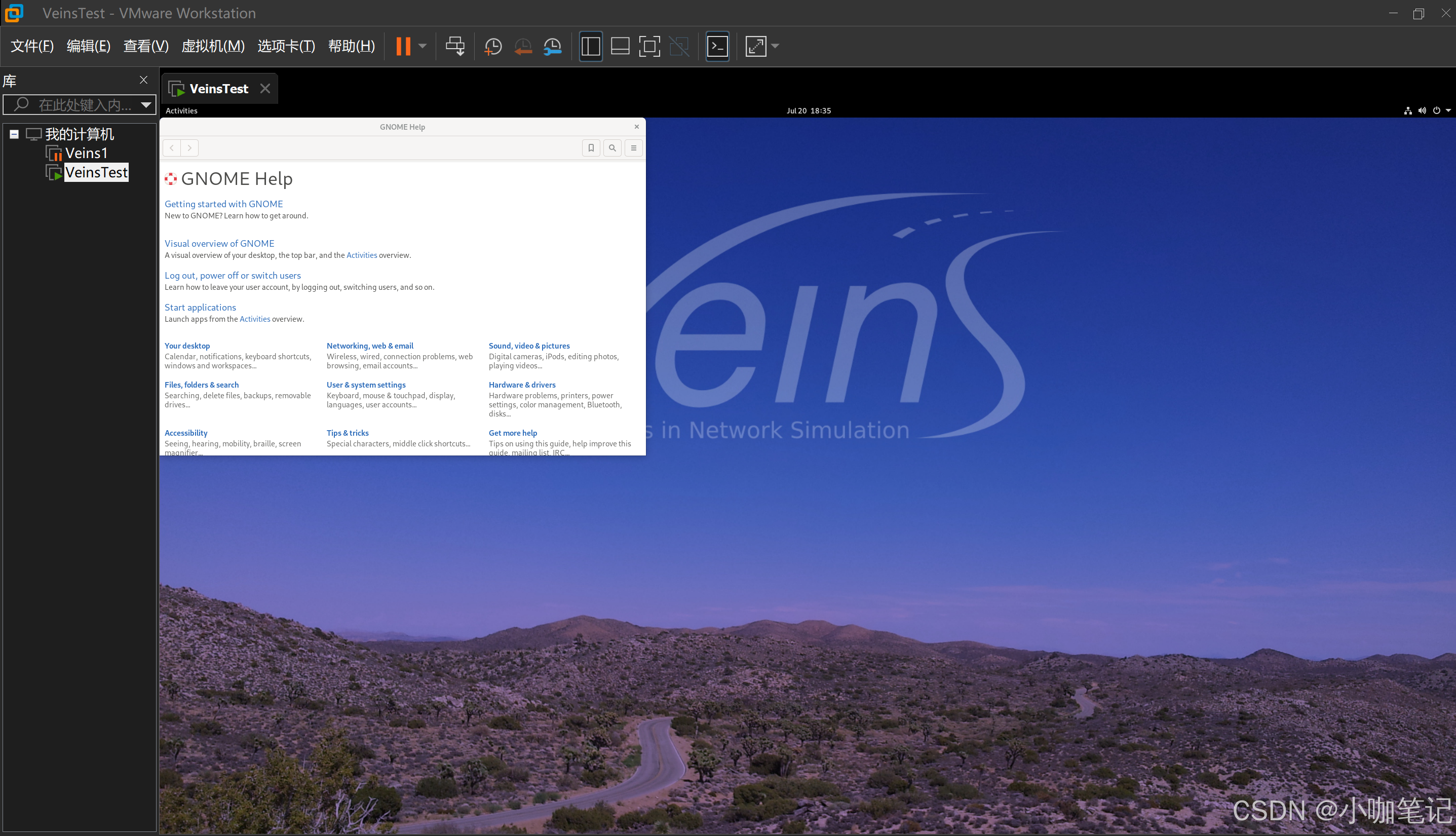Click the terminal/console icon in toolbar
The height and width of the screenshot is (836, 1456).
pos(718,46)
